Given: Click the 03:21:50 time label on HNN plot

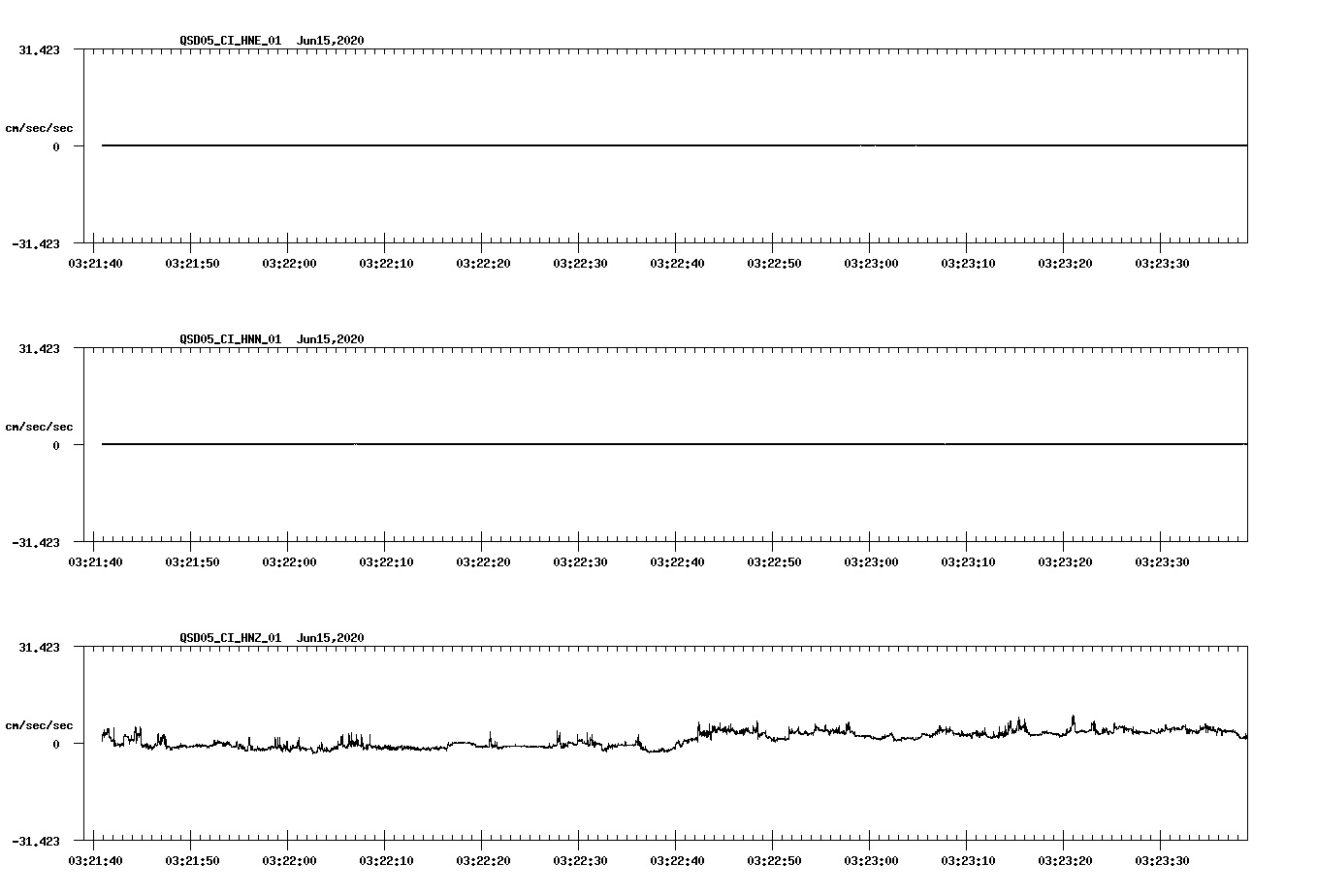Looking at the screenshot, I should click(192, 562).
